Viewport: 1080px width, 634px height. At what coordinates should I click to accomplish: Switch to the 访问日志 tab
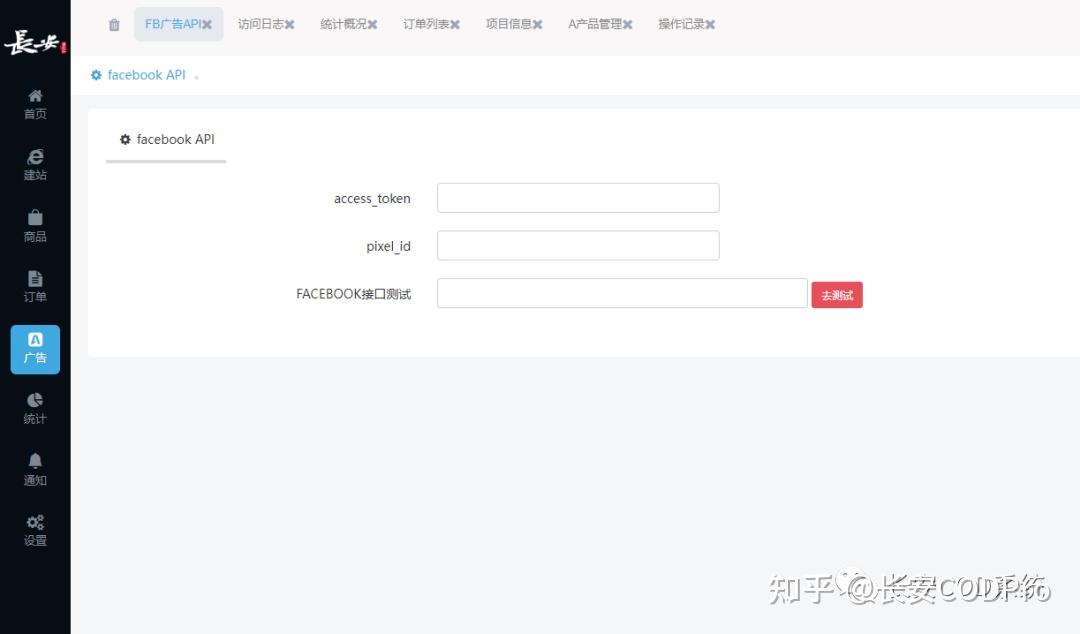coord(260,24)
